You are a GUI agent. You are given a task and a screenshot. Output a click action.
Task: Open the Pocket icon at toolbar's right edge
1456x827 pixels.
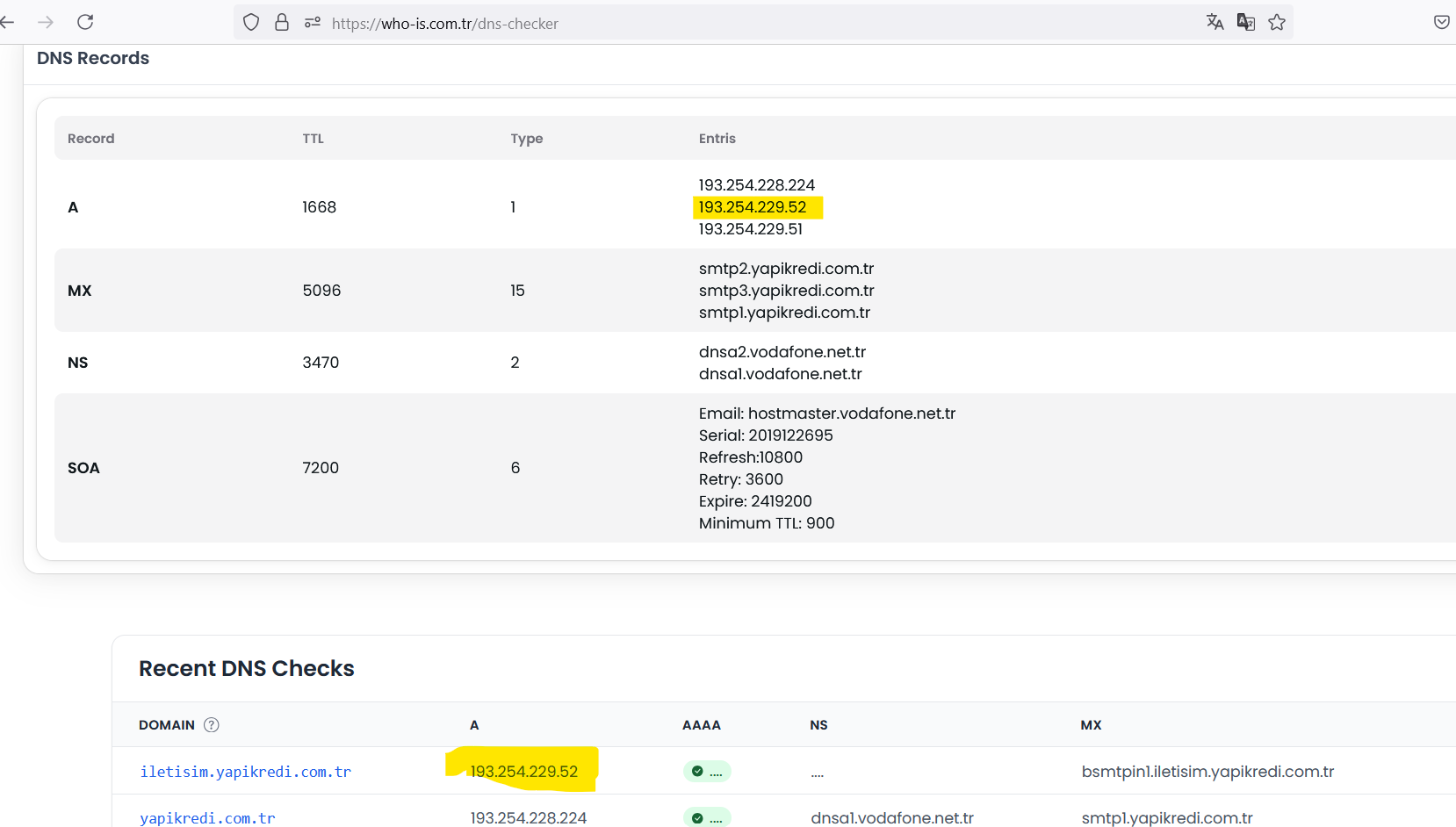point(1442,22)
